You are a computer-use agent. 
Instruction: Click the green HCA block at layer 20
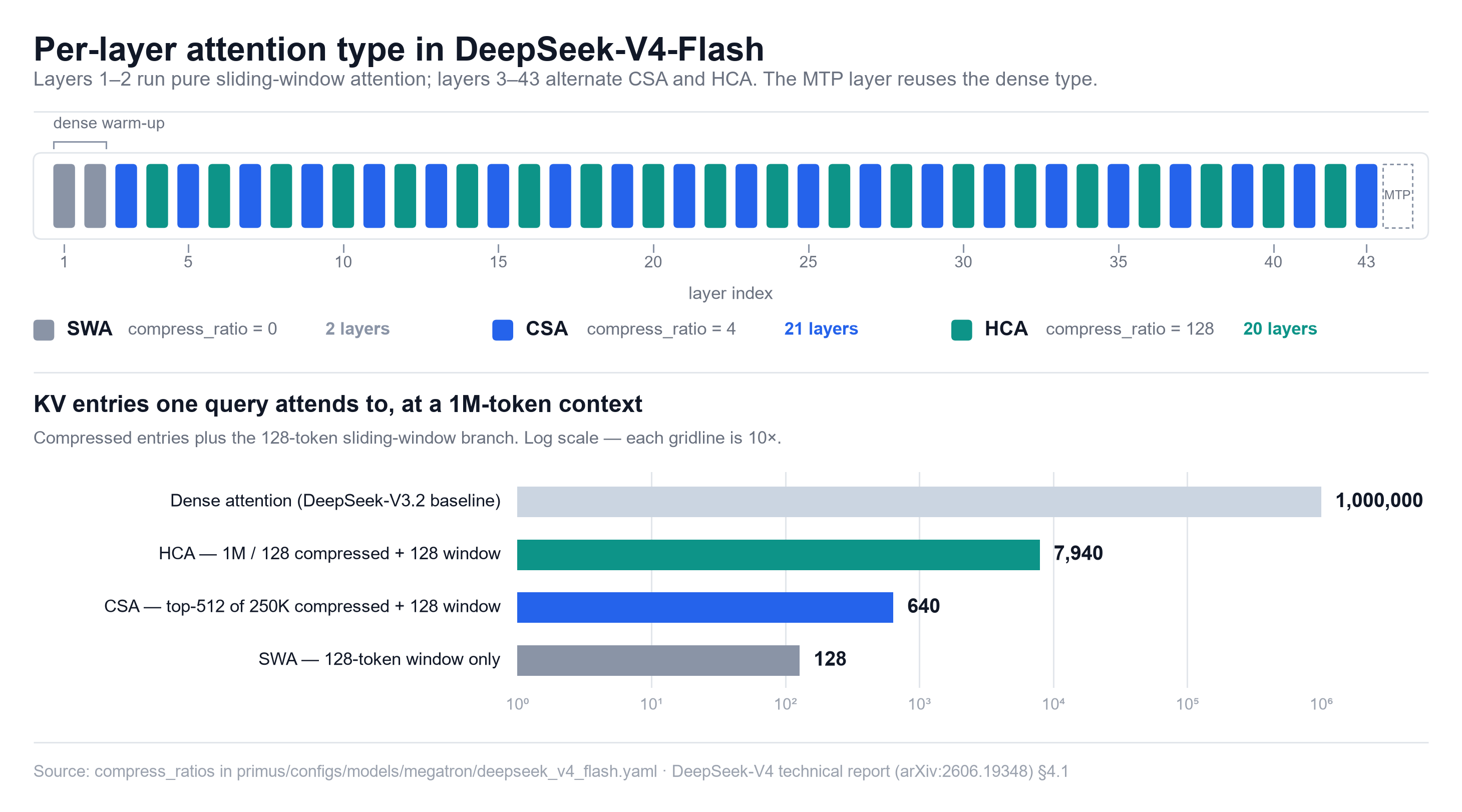click(653, 196)
